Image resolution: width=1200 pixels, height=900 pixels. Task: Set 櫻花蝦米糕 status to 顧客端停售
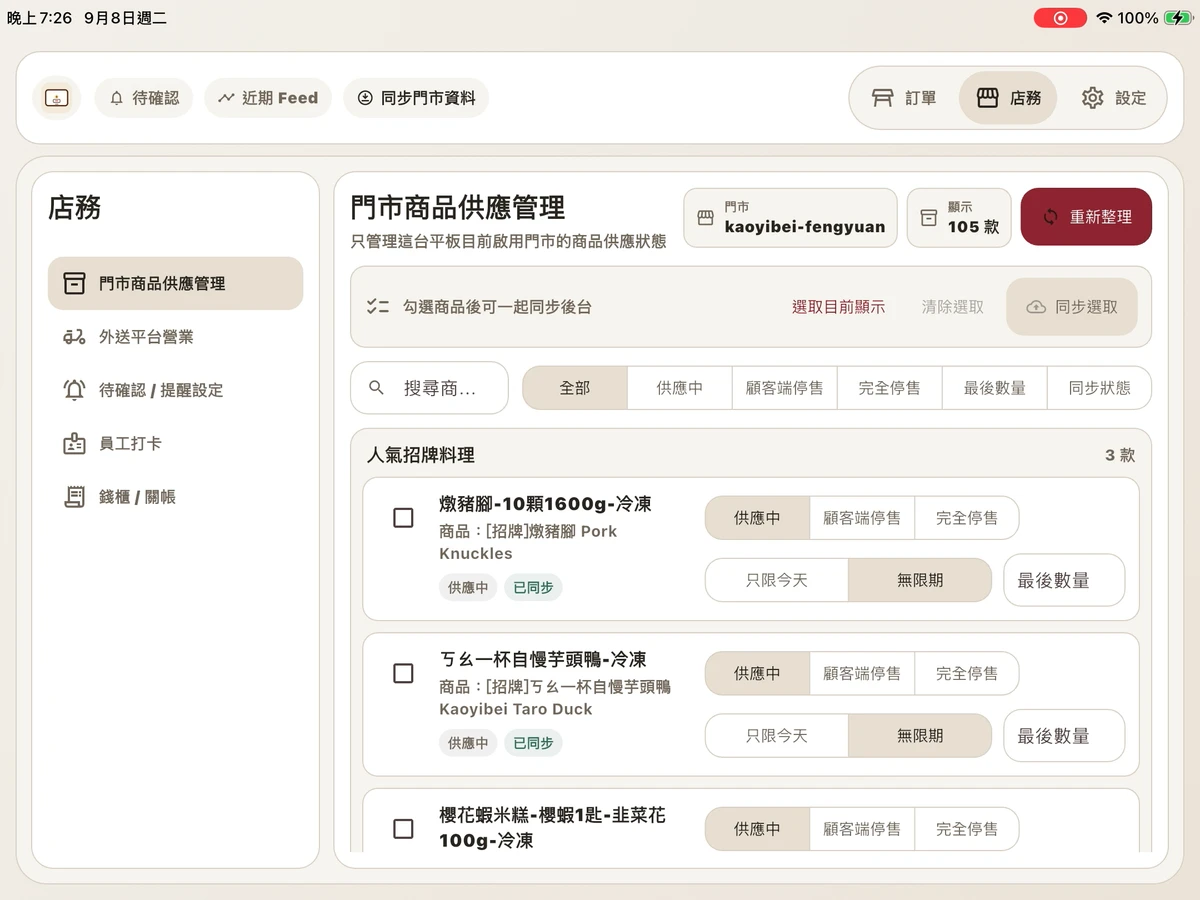[862, 829]
